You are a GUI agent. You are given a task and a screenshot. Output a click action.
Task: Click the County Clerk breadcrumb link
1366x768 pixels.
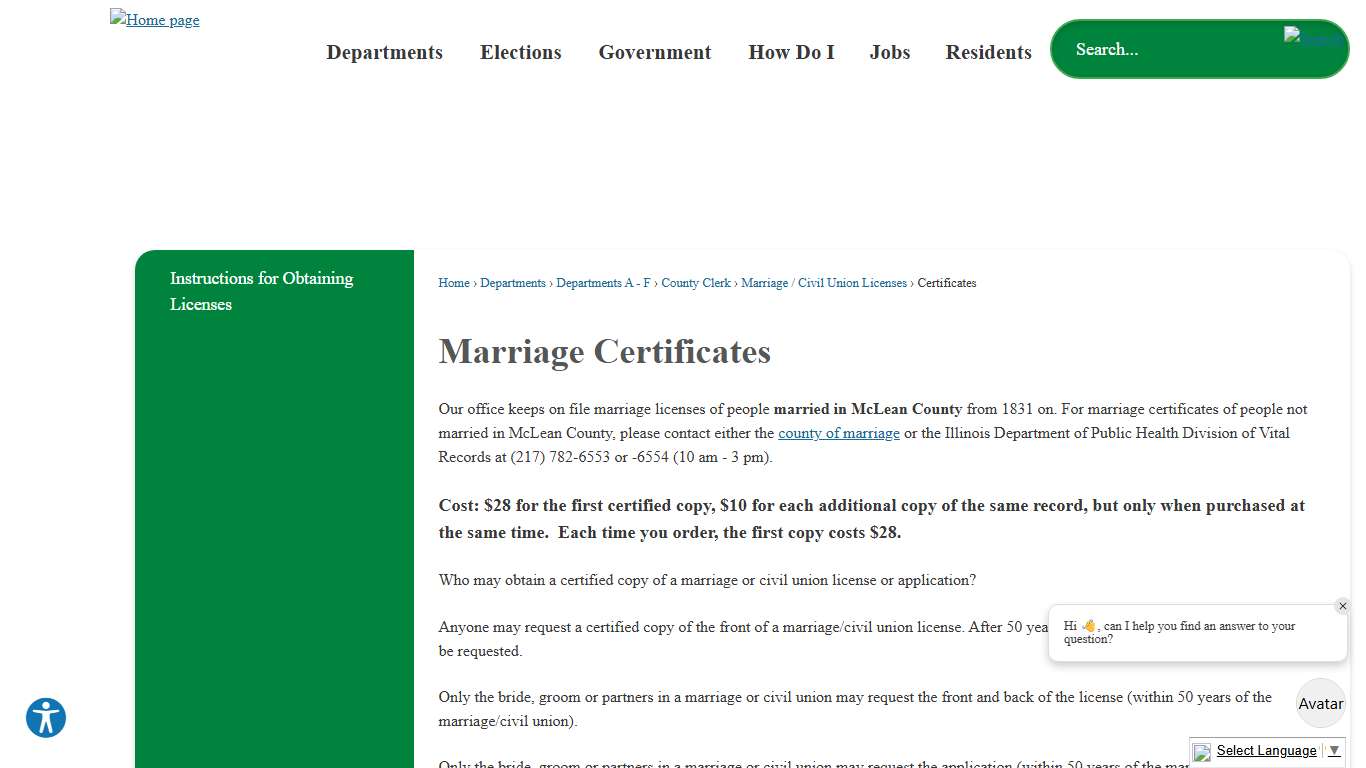click(x=696, y=283)
